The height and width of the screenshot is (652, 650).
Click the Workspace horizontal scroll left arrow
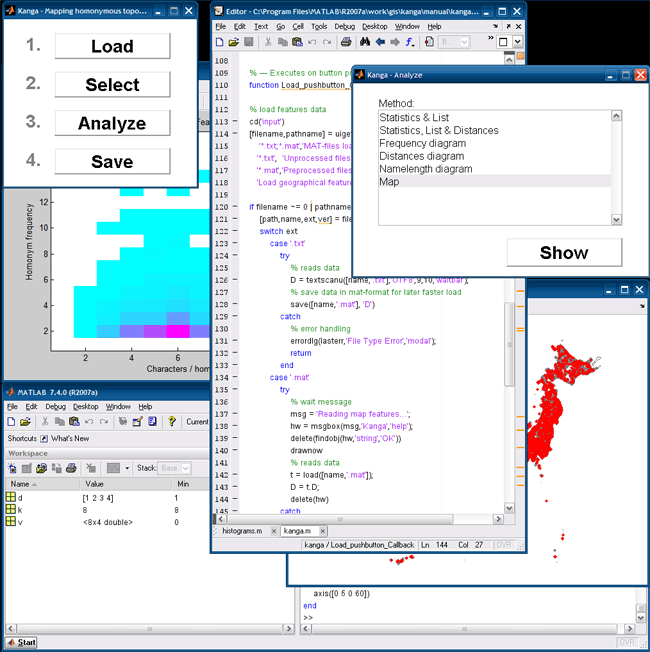(x=11, y=628)
